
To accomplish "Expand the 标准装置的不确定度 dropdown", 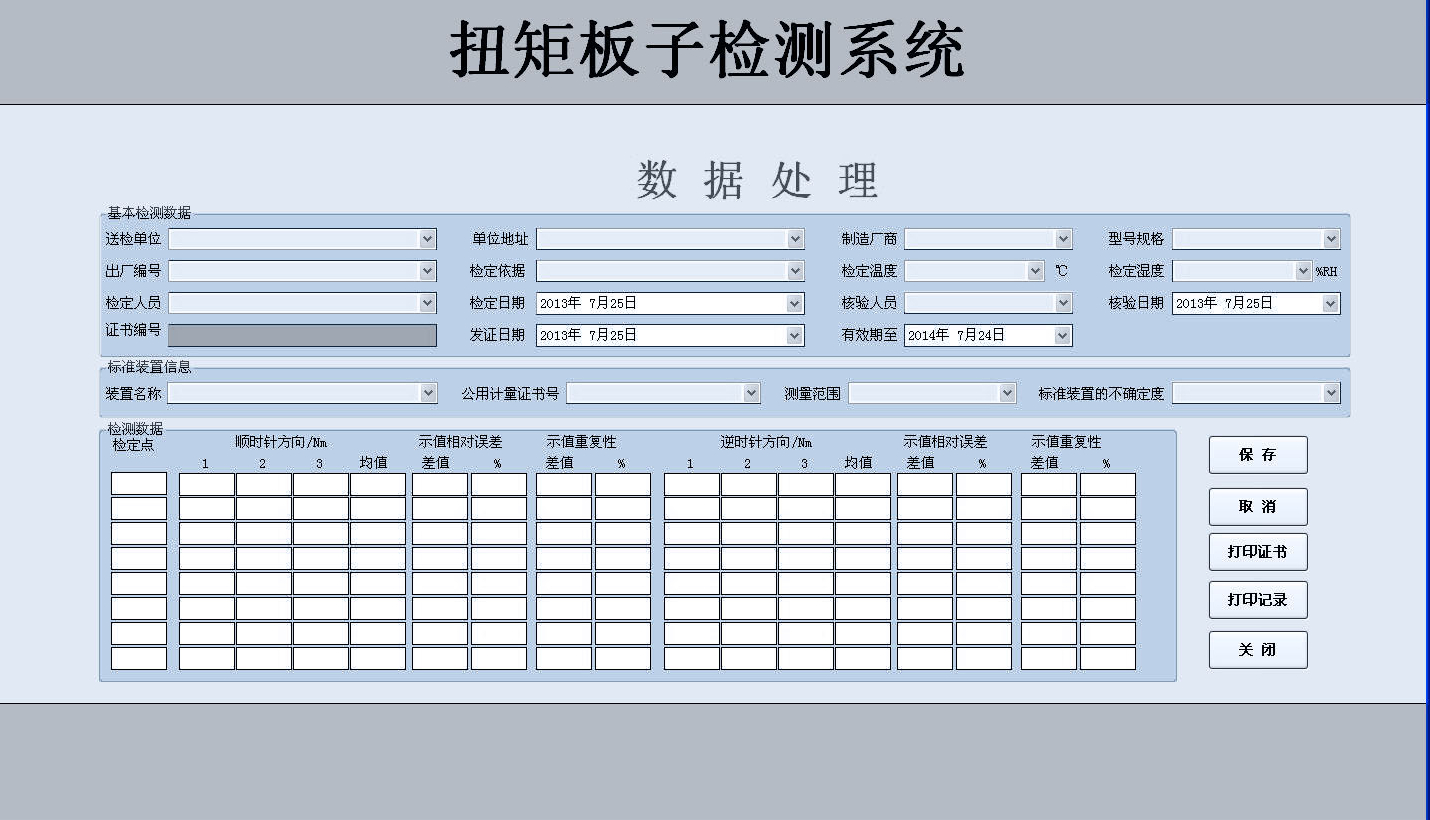I will 1331,393.
